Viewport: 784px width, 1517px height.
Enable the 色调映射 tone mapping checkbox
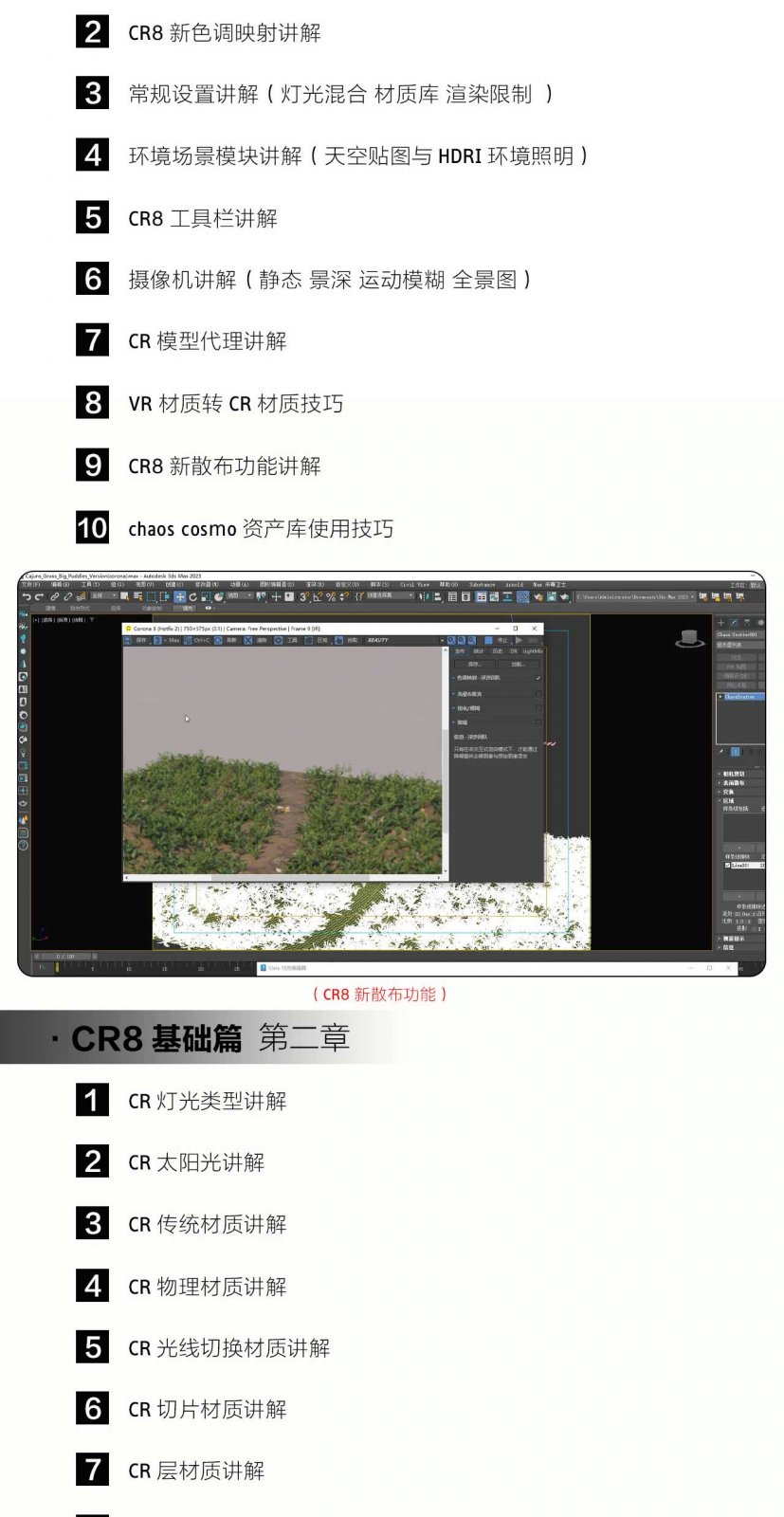tap(538, 678)
